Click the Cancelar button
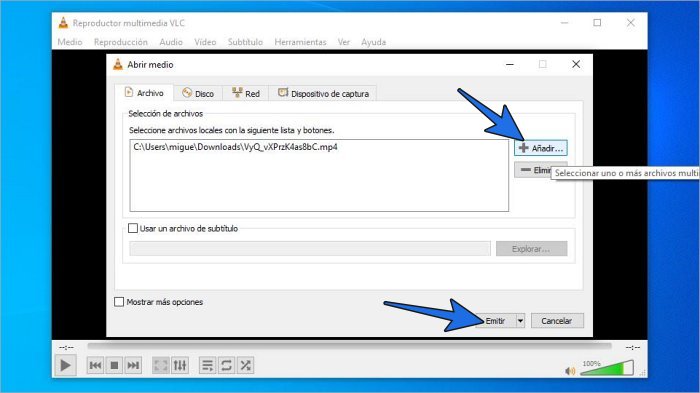Viewport: 700px width, 393px height. click(557, 321)
